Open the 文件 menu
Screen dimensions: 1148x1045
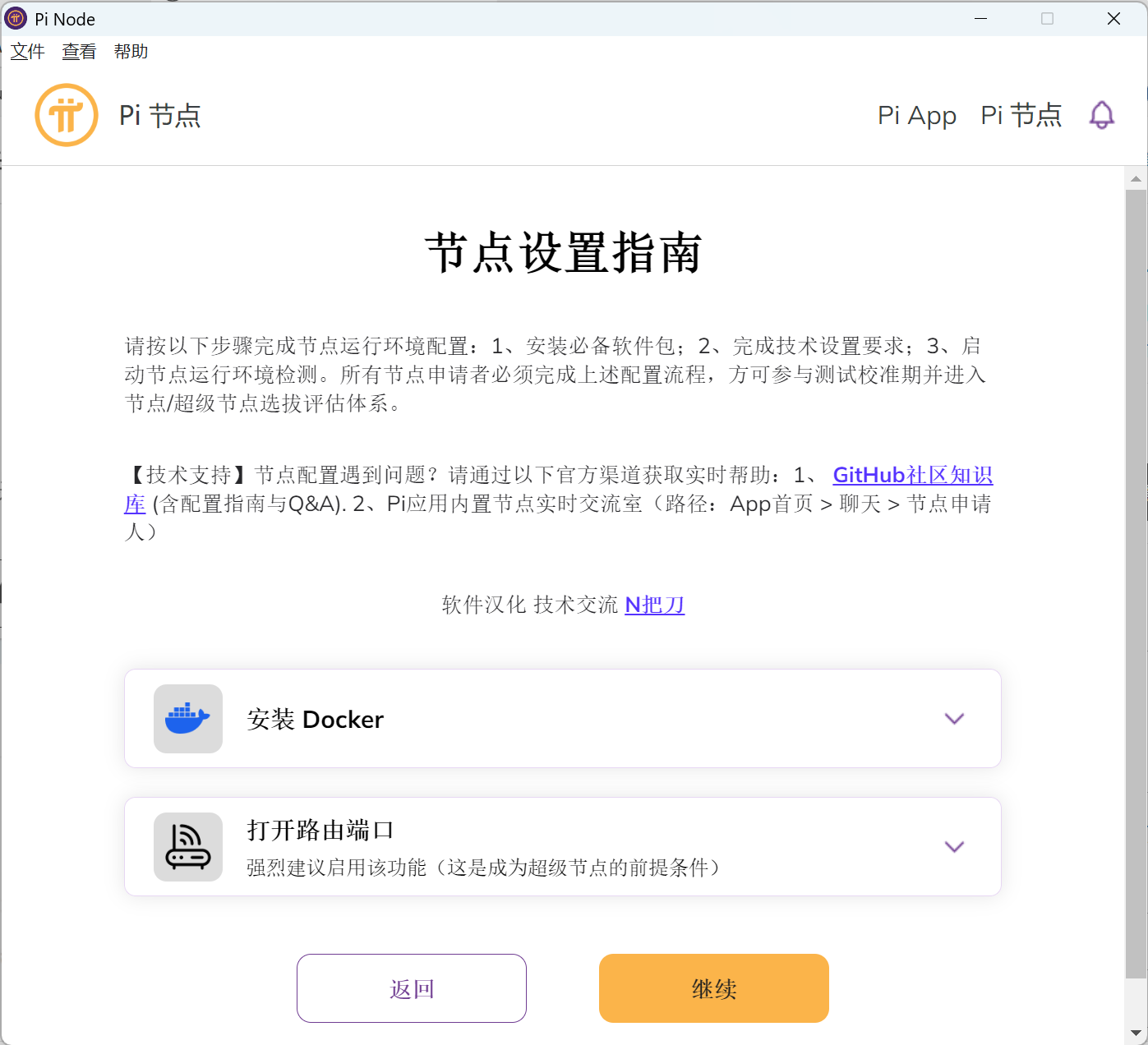(27, 52)
